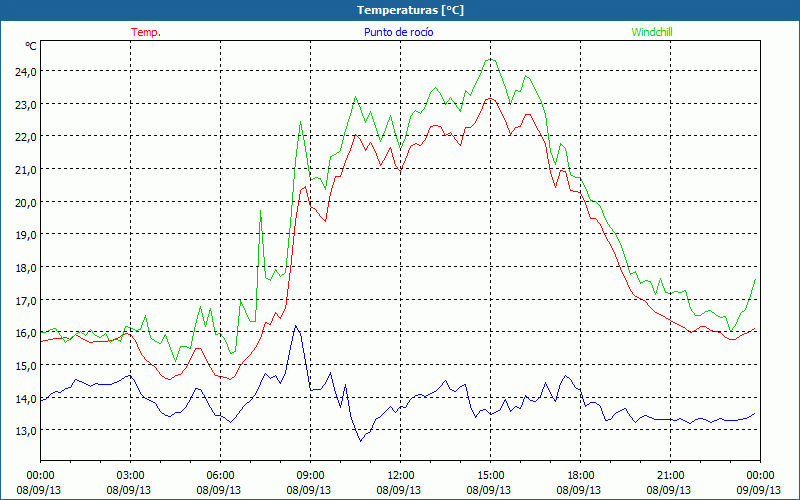Click the 23,0 value on the y-axis

tap(26, 104)
